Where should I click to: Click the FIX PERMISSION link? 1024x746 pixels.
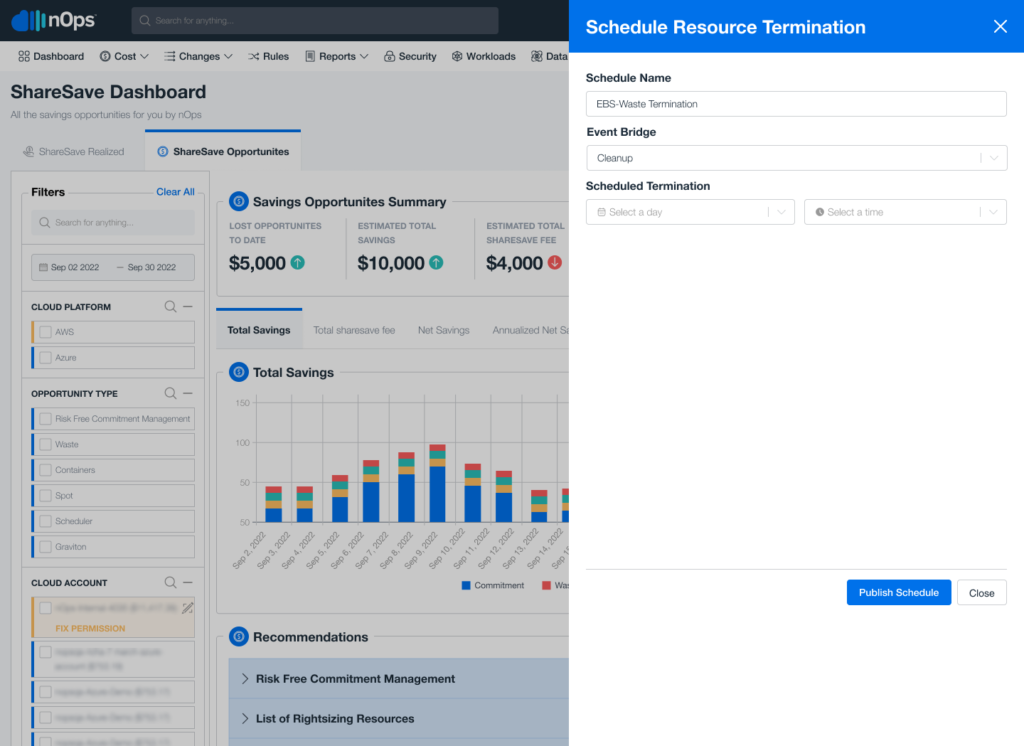point(90,628)
